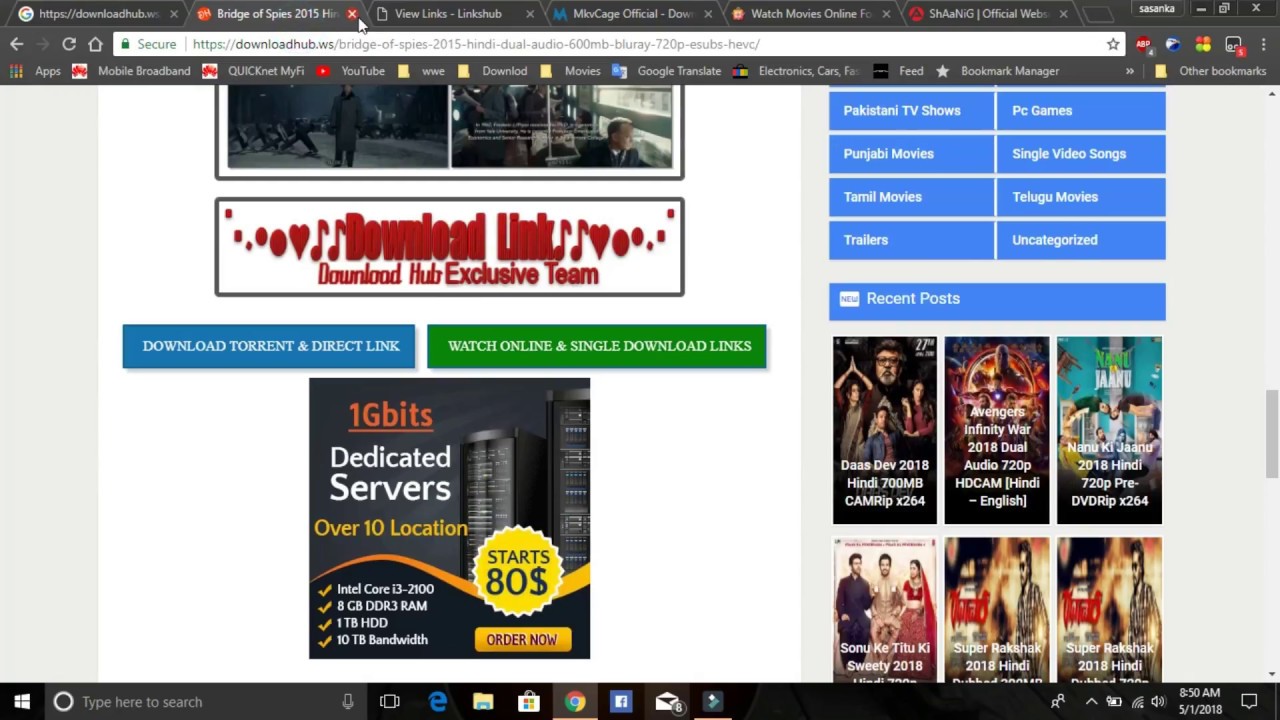The height and width of the screenshot is (720, 1280).
Task: Show hidden bookmarks with double chevron
Action: pos(1130,71)
